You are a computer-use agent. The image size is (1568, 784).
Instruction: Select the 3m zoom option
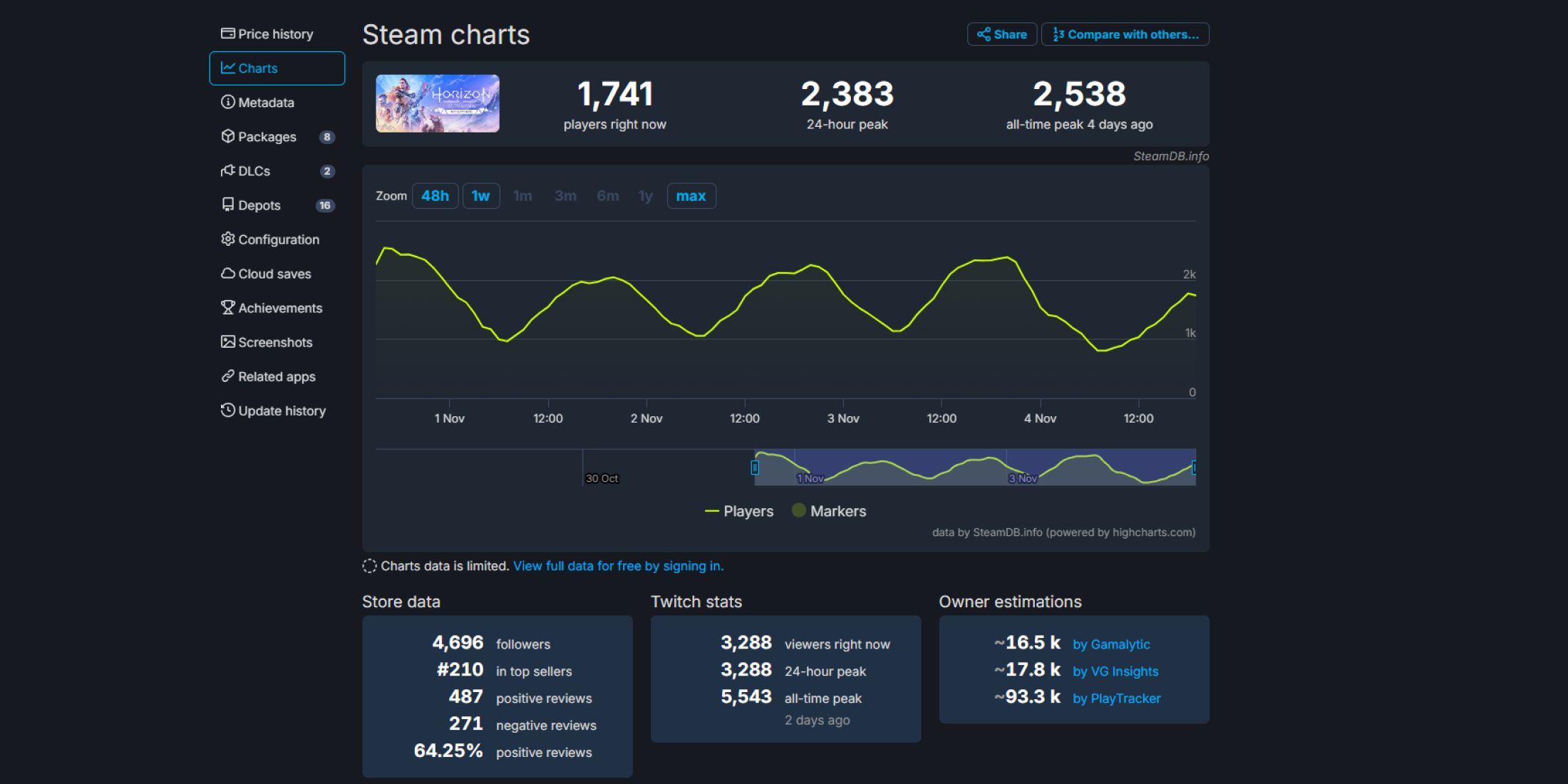565,196
